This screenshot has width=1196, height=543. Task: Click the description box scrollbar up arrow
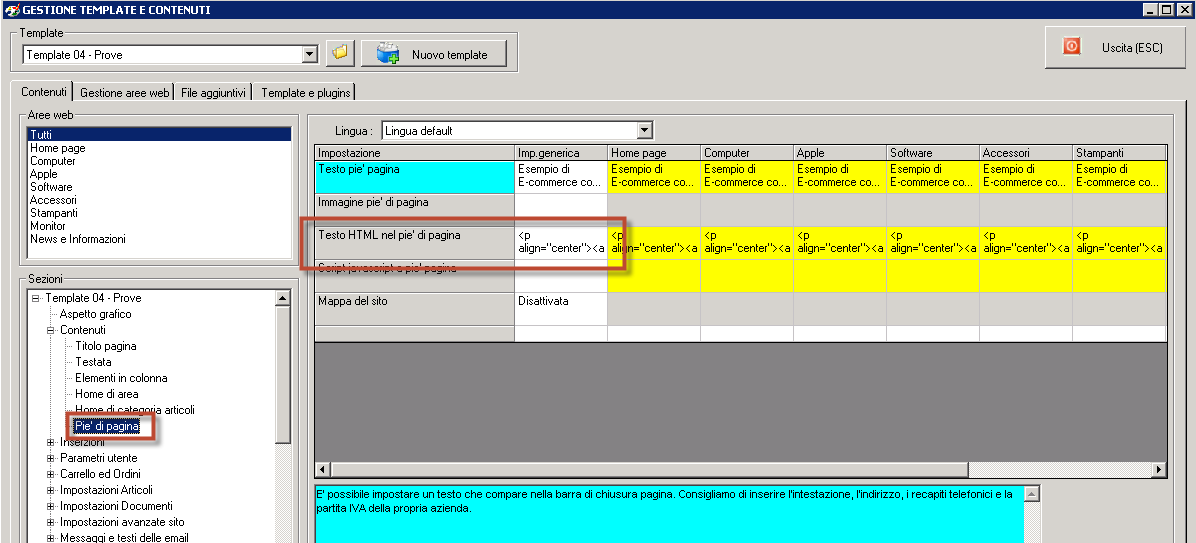click(1033, 493)
